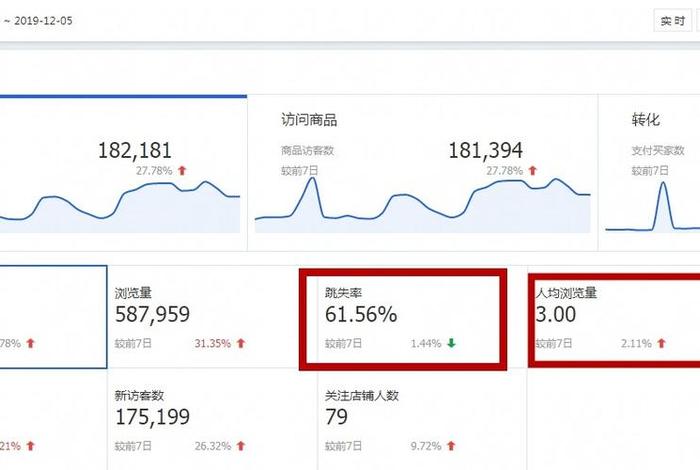Viewport: 700px width, 470px height.
Task: Click the trend chart under 182,181
Action: pyautogui.click(x=120, y=205)
